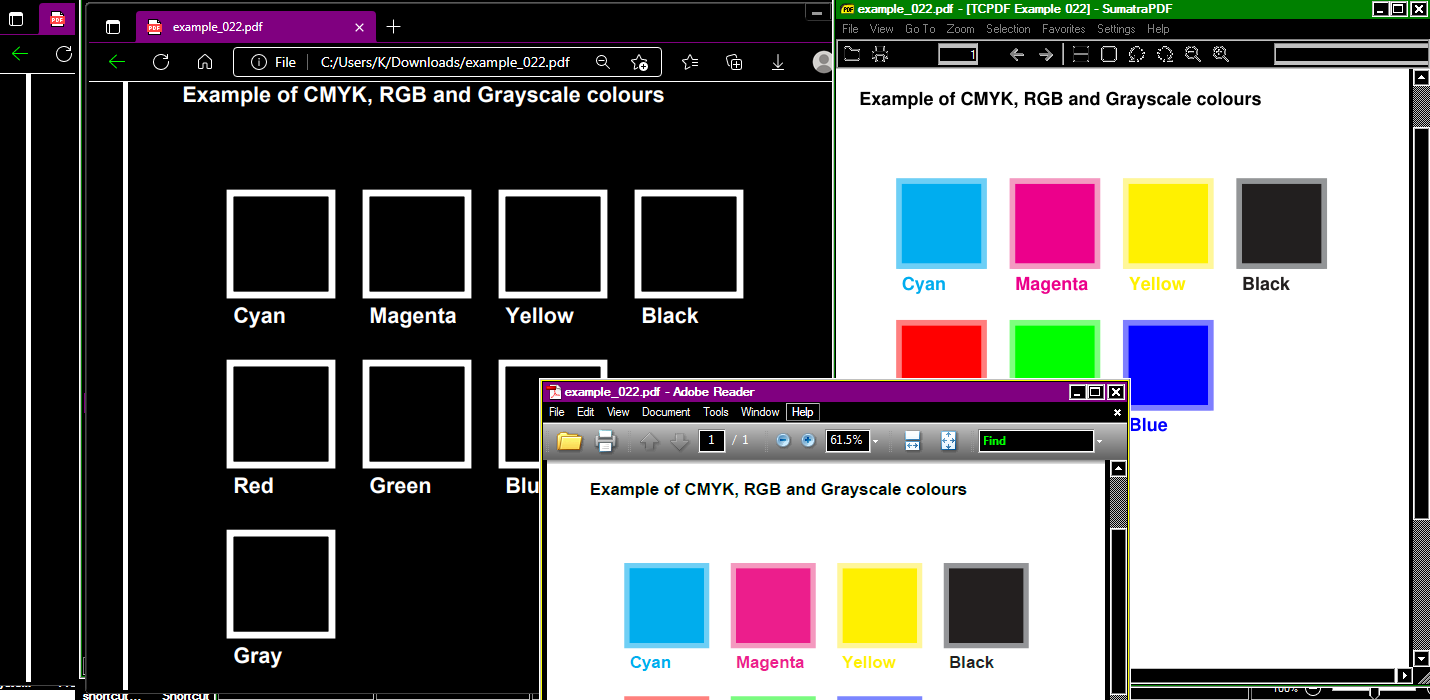Expand the 61.5% zoom dropdown in Adobe Reader

point(875,441)
